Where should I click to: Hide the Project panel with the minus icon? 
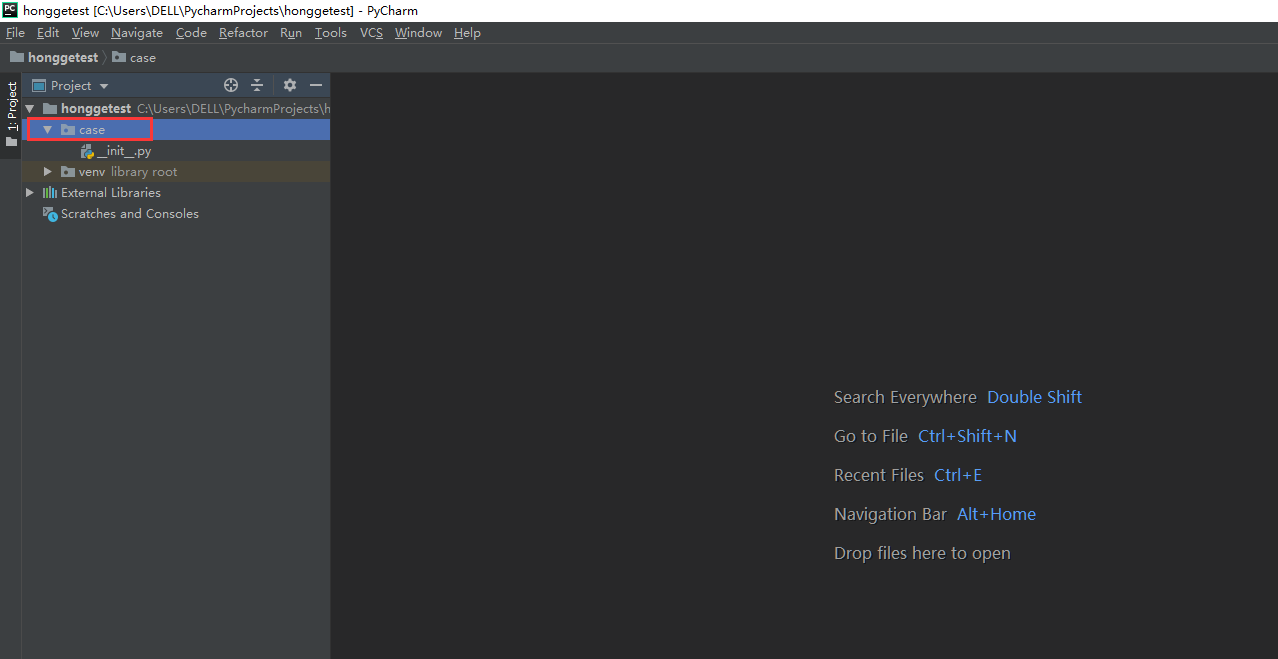pos(316,86)
